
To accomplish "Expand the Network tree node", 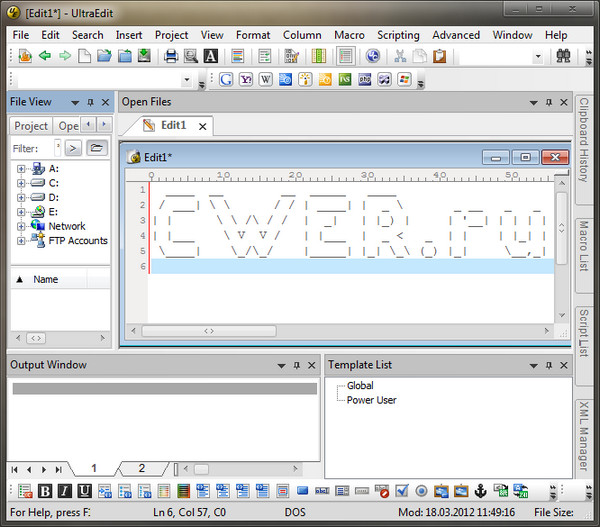I will [x=20, y=226].
